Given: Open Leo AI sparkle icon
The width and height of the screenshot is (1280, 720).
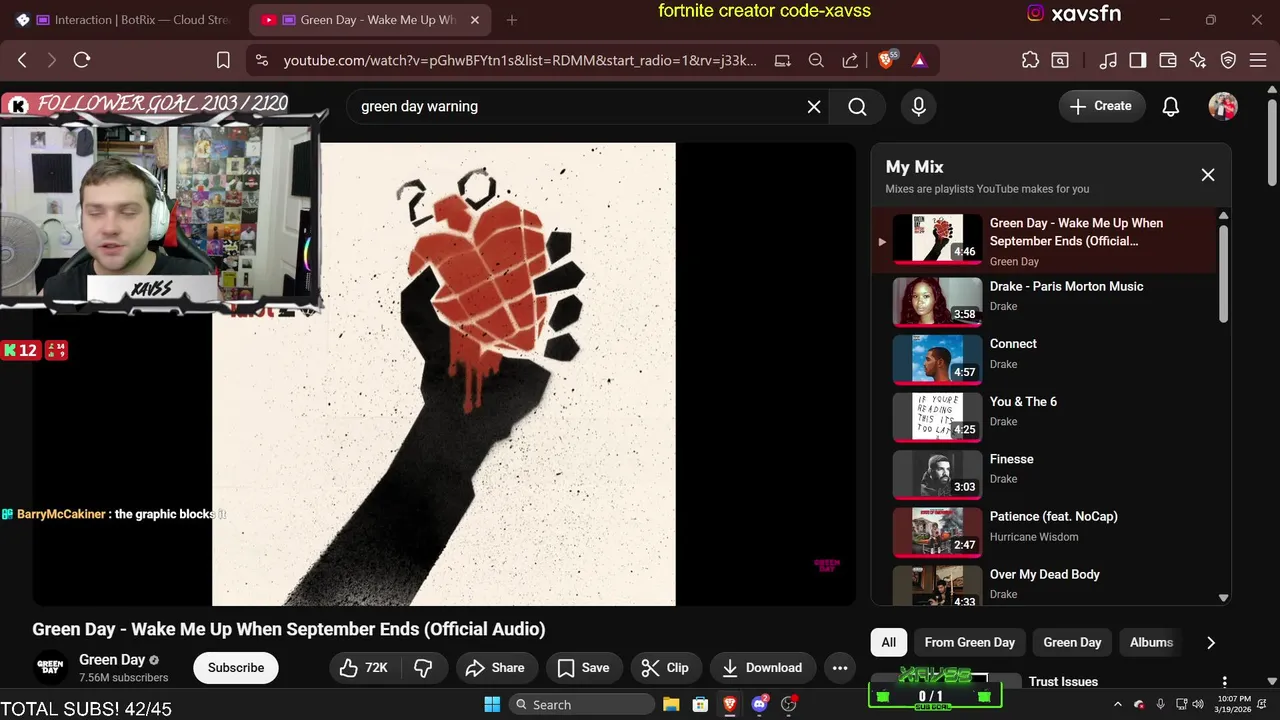Looking at the screenshot, I should [1198, 60].
